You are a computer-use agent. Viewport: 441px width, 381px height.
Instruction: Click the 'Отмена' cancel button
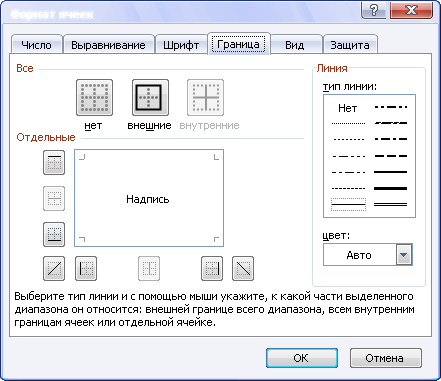pyautogui.click(x=385, y=358)
